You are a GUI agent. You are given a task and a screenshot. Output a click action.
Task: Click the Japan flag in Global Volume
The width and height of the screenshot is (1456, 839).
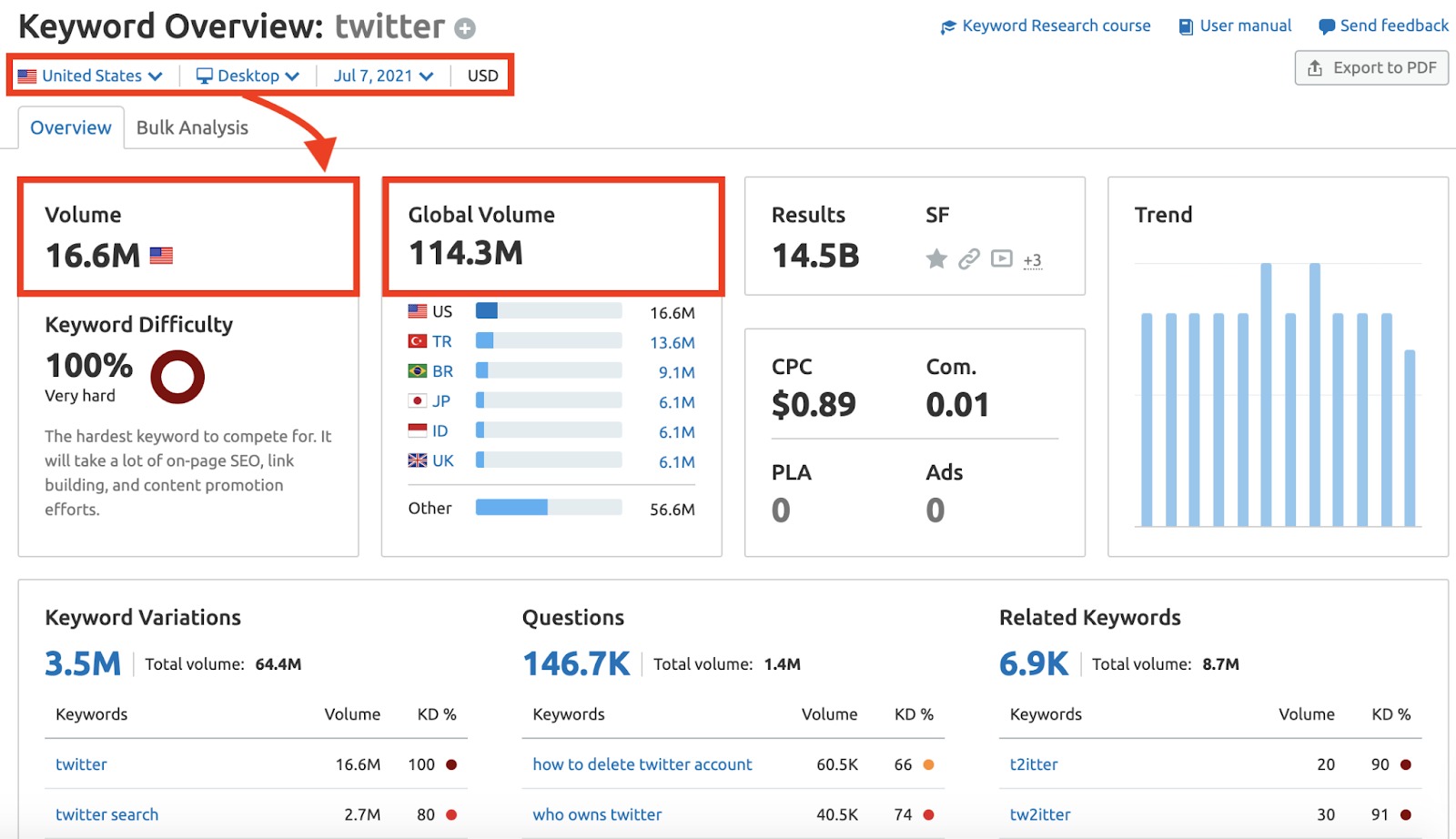(418, 401)
